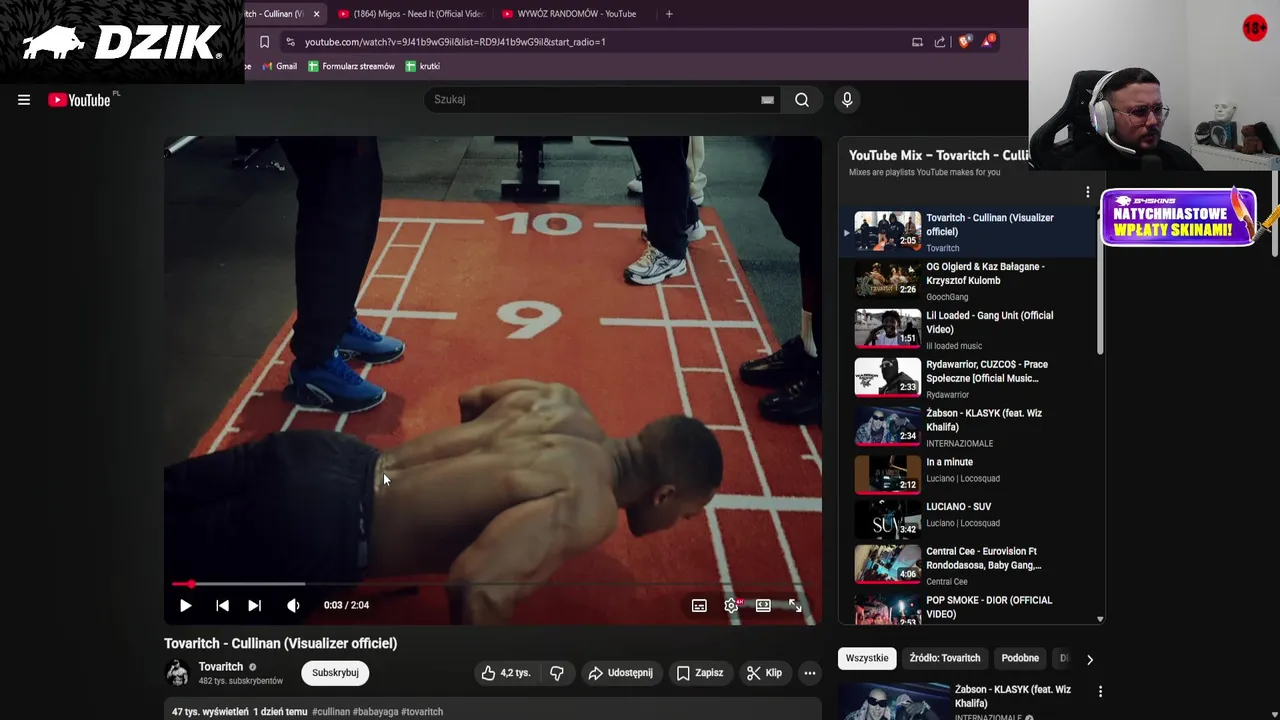Open the Żabson - KLASYK recommended video thumbnail

pos(893,701)
